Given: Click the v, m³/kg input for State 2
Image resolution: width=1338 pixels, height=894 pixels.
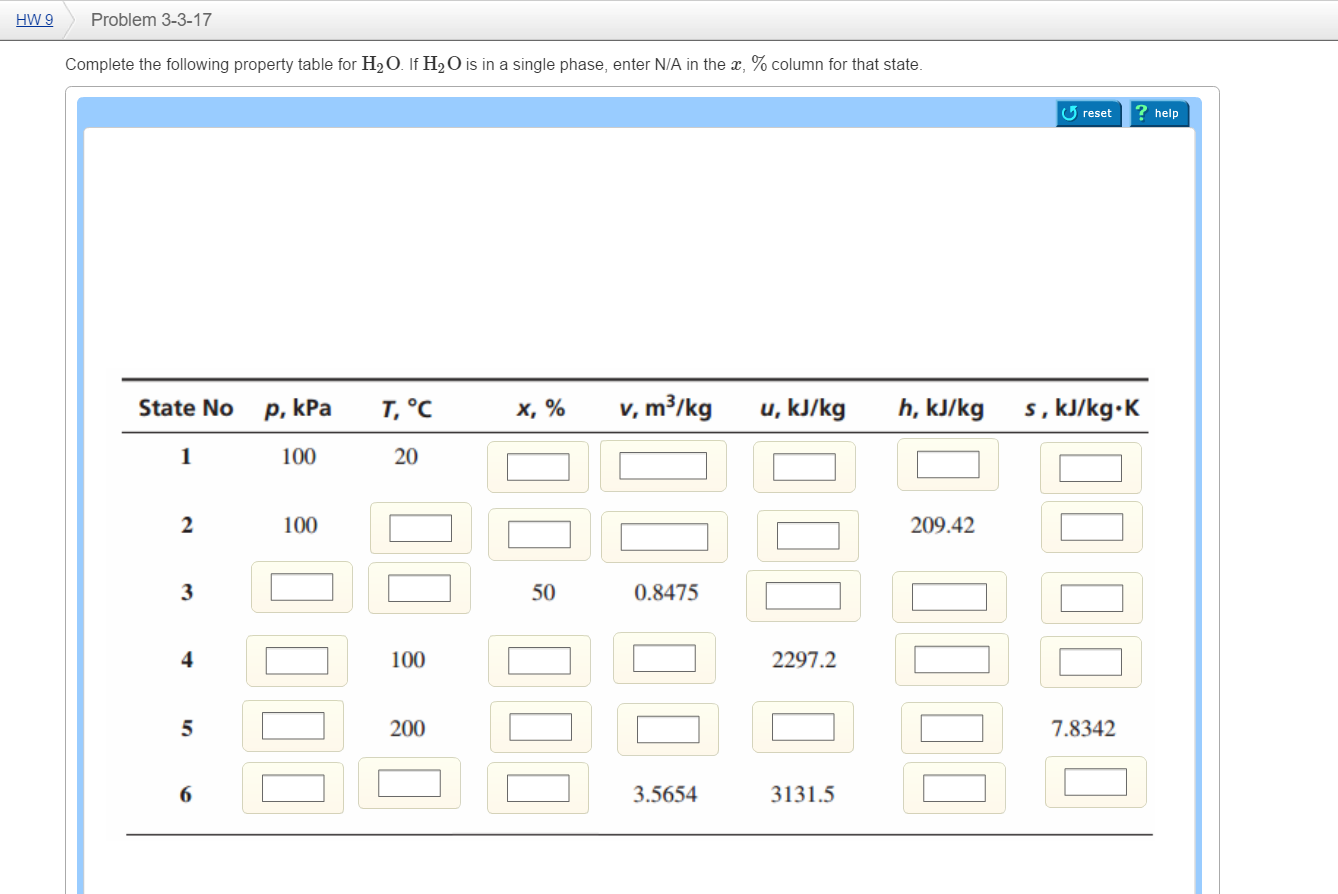Looking at the screenshot, I should pos(662,535).
